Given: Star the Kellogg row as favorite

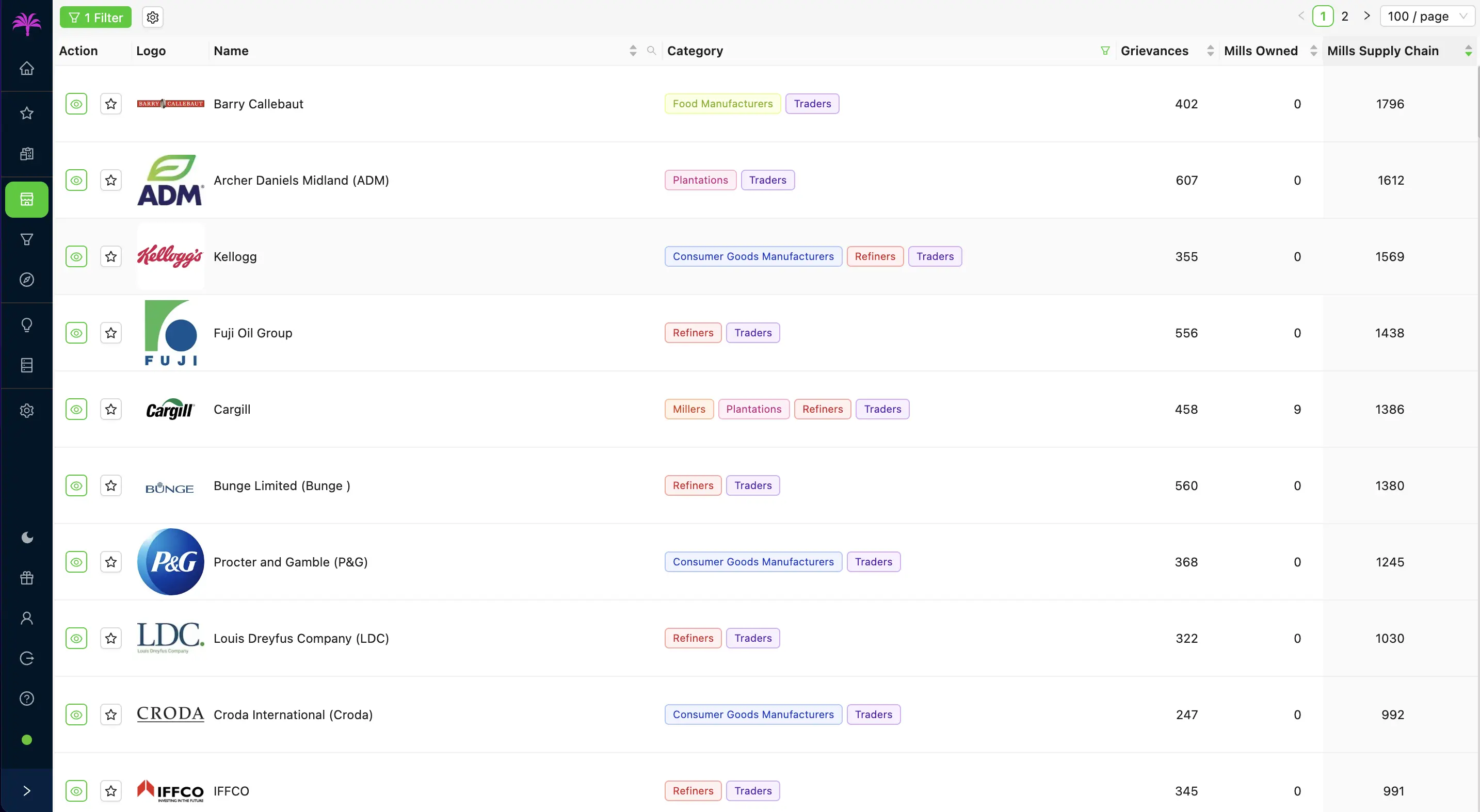Looking at the screenshot, I should (x=111, y=257).
